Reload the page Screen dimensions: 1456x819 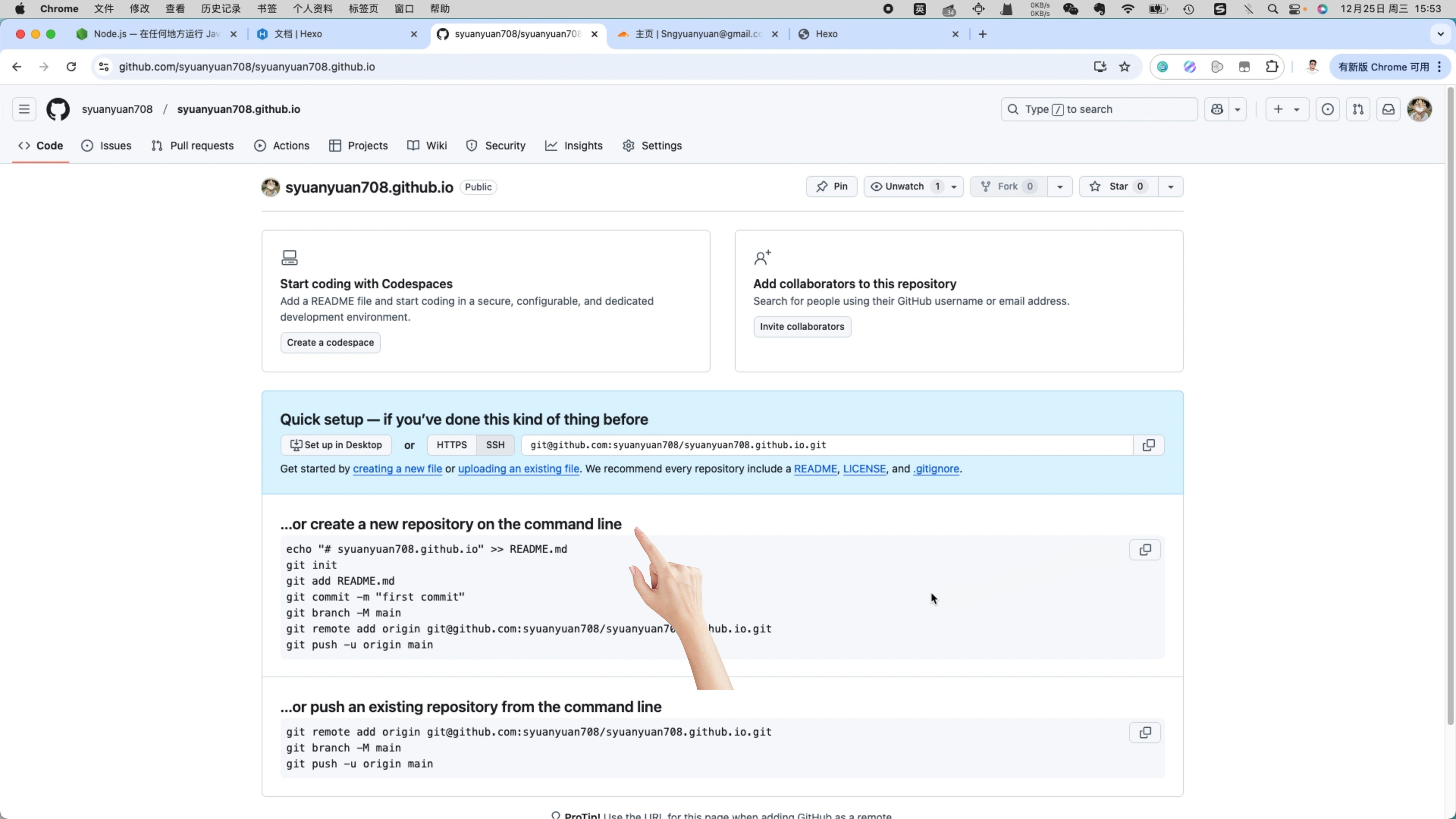71,67
